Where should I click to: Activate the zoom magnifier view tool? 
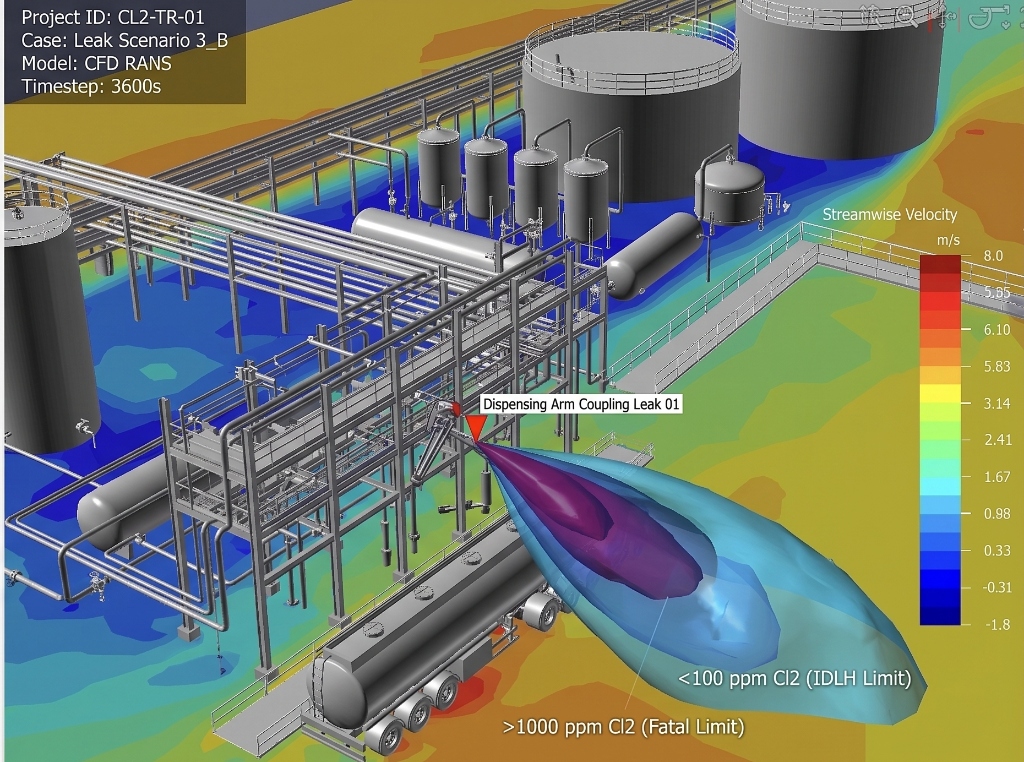pyautogui.click(x=906, y=16)
